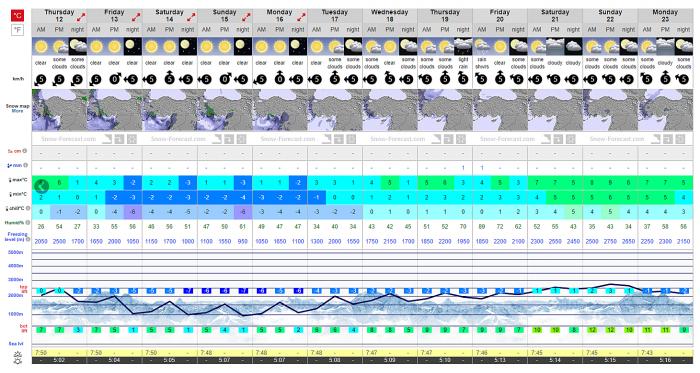Show the info tooltip icon for Humid%
The height and width of the screenshot is (373, 700).
click(x=28, y=222)
